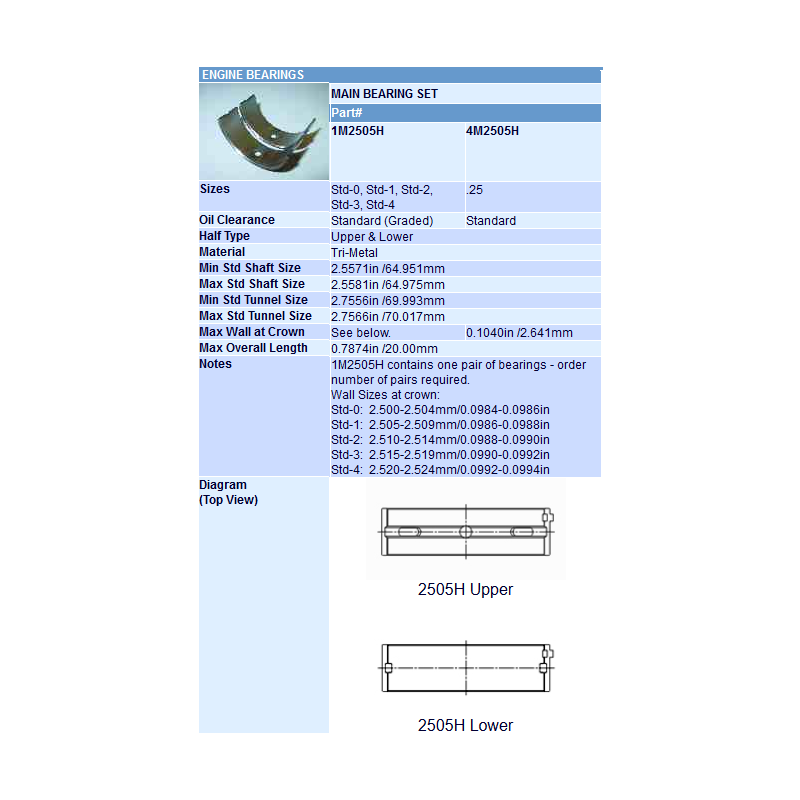Click the '2505H Upper' caption text
The height and width of the screenshot is (800, 800).
(465, 590)
